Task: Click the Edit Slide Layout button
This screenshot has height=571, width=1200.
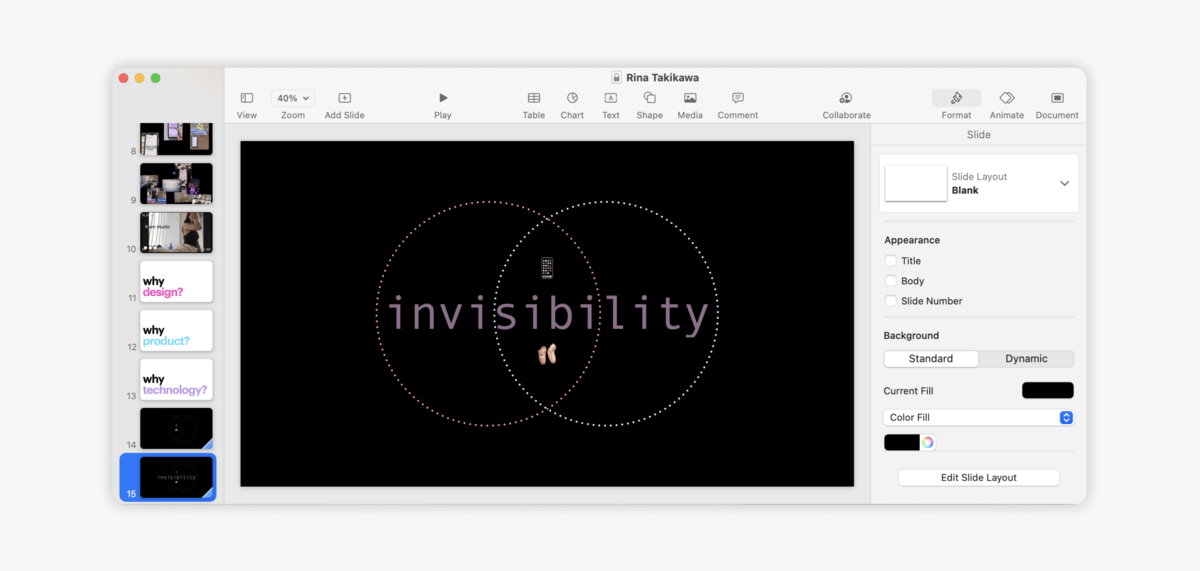Action: (x=979, y=478)
